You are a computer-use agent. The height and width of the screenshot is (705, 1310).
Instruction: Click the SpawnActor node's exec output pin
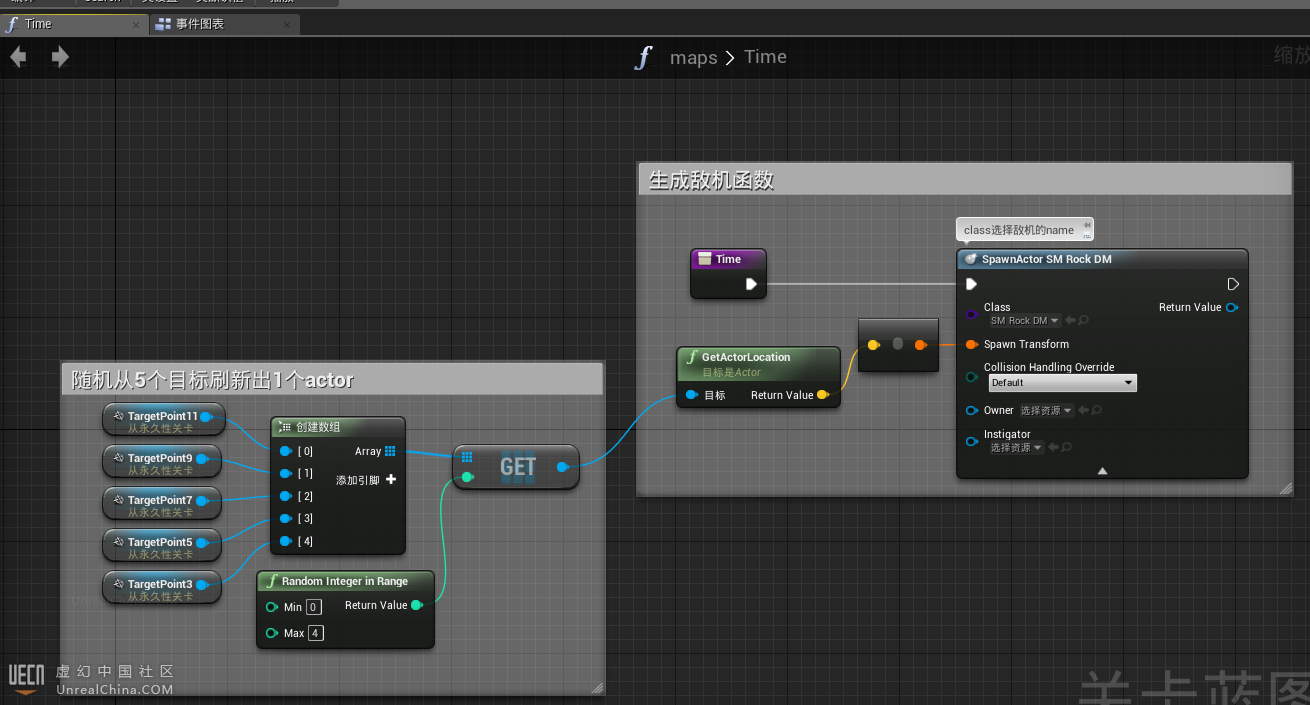[1233, 284]
